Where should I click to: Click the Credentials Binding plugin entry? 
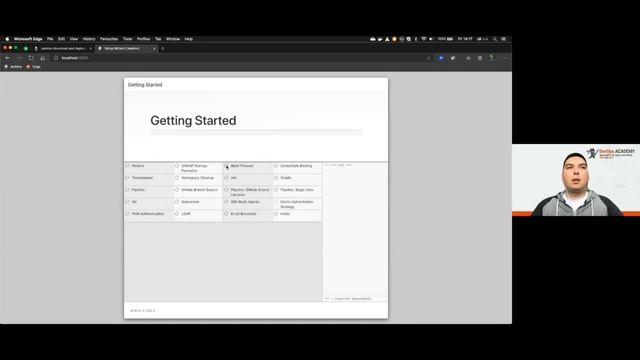297,168
